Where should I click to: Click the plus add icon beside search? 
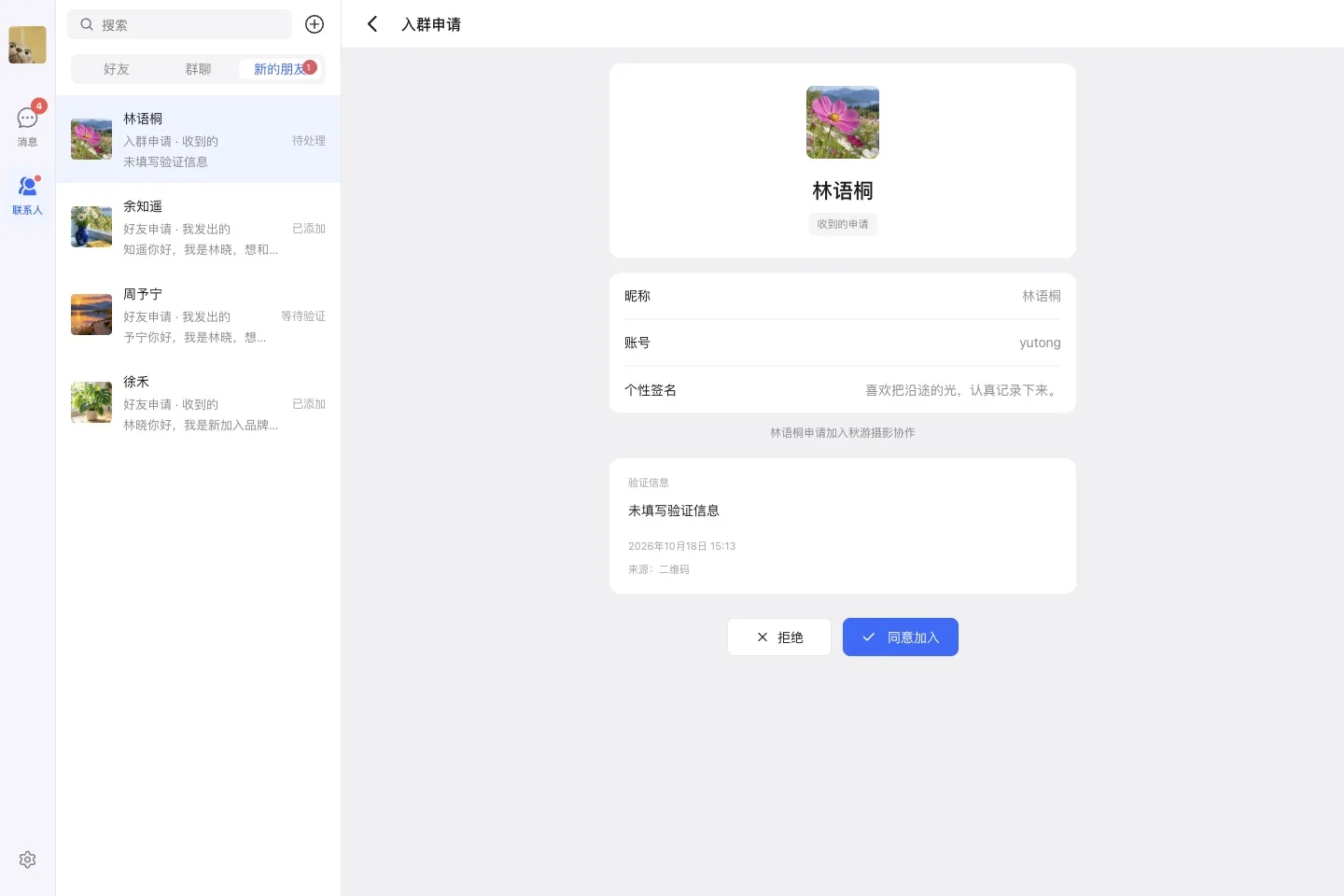(x=315, y=24)
